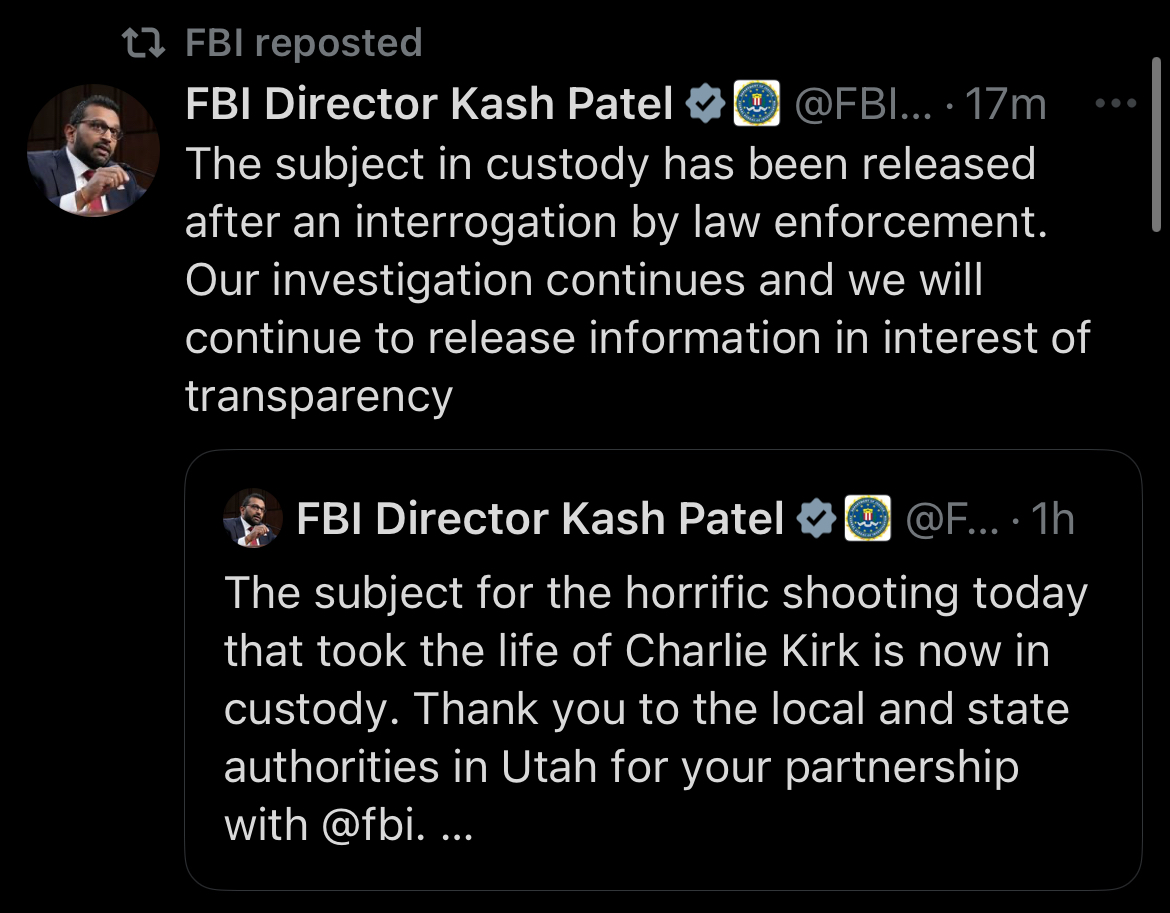
Task: Open Kash Patel's large profile avatar
Action: click(x=92, y=151)
